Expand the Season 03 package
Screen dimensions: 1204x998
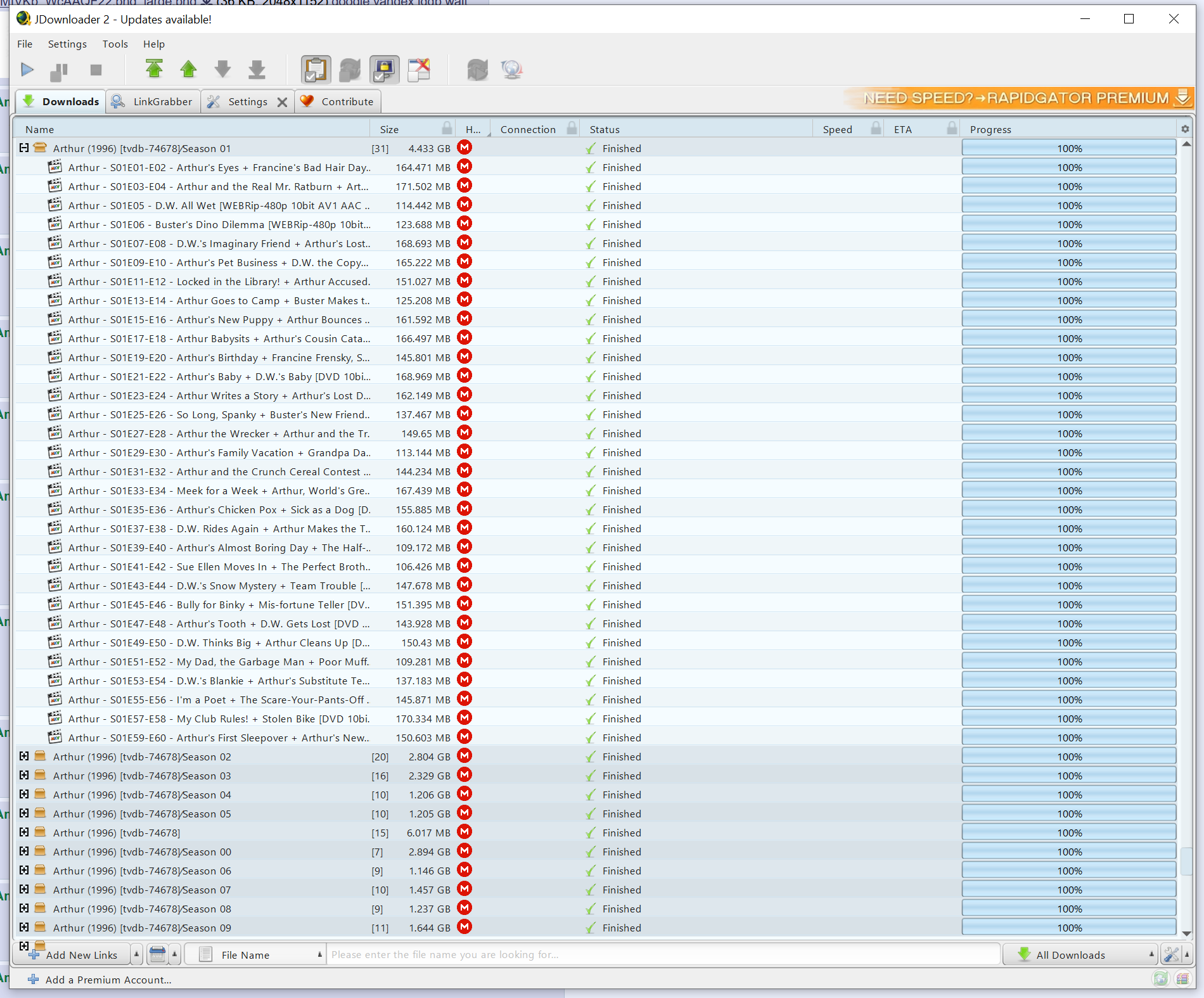(24, 775)
